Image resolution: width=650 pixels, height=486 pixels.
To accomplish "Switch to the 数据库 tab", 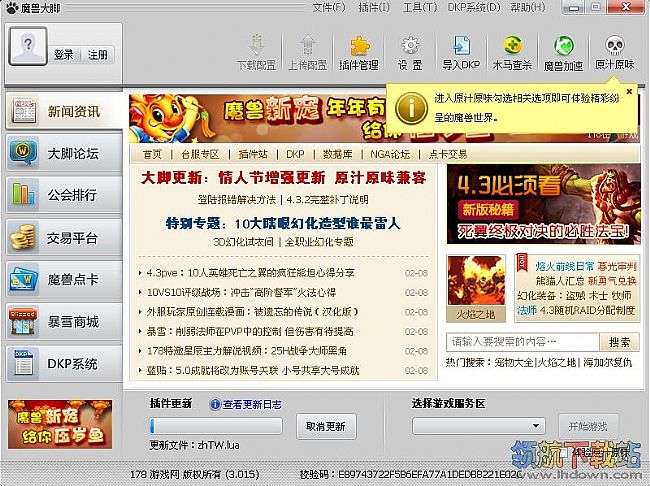I will [x=337, y=154].
